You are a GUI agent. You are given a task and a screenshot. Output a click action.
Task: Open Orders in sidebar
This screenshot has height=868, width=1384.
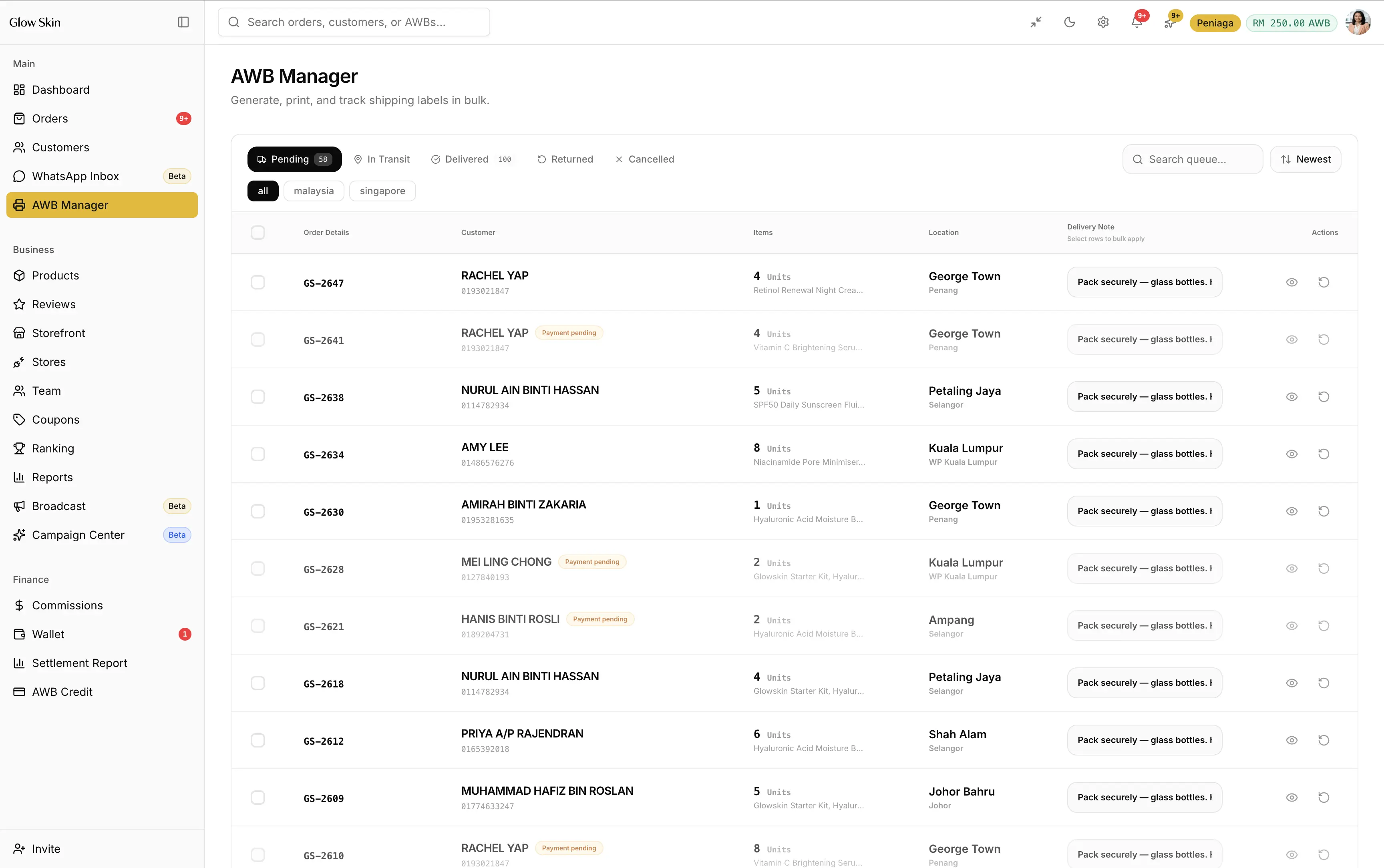102,118
